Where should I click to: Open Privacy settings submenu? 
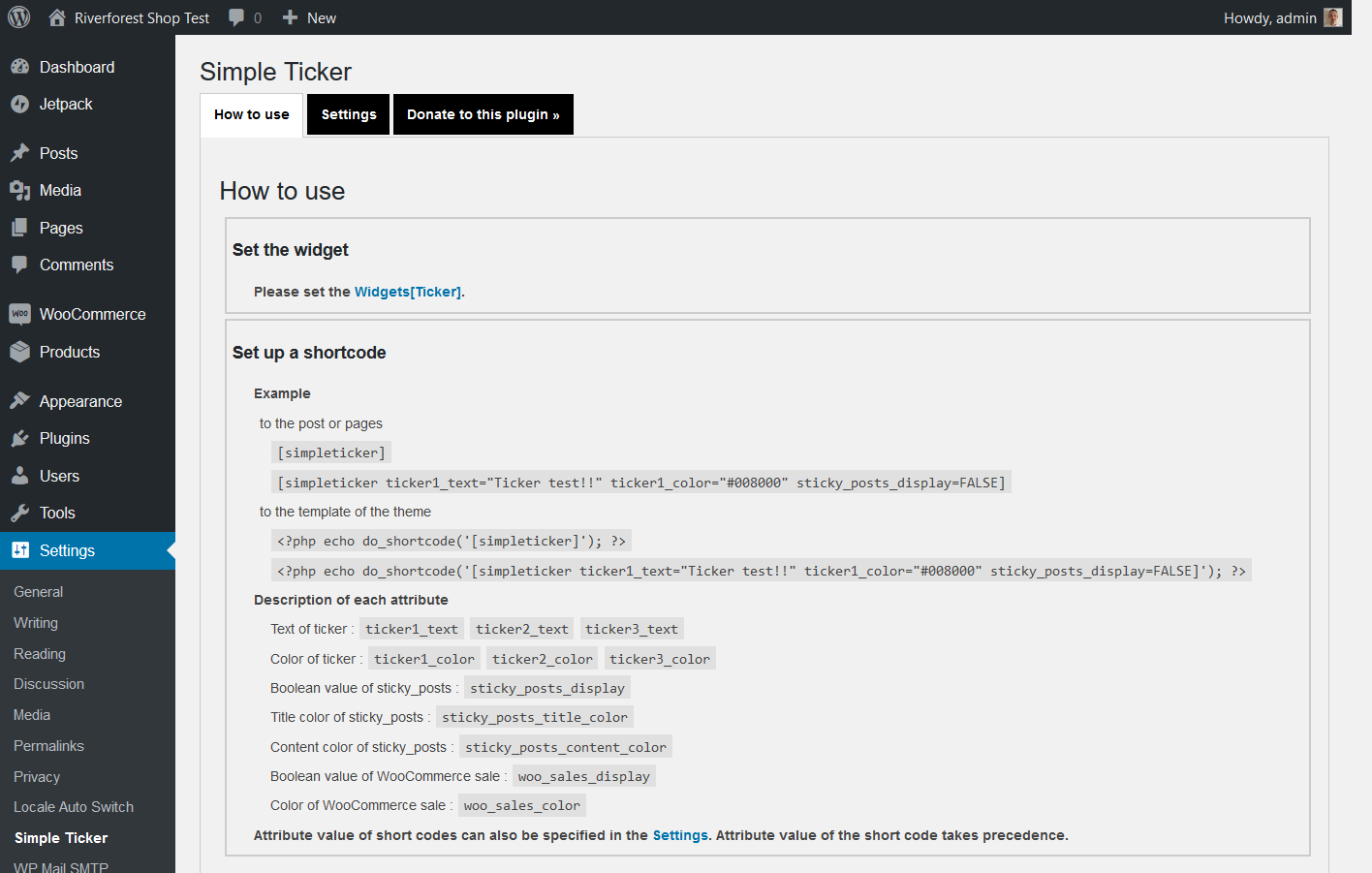click(37, 777)
